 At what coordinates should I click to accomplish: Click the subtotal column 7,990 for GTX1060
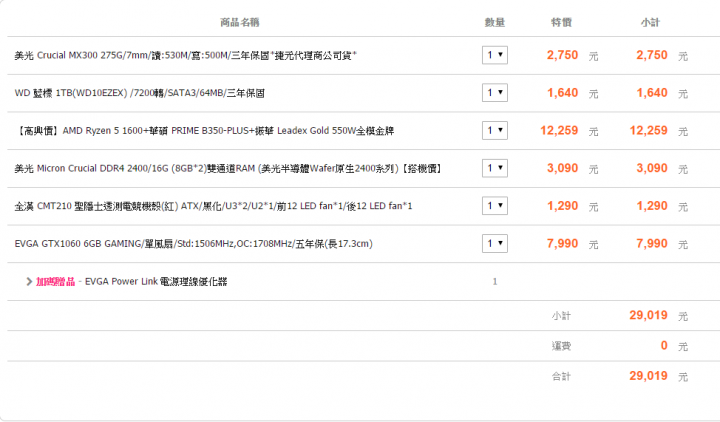point(652,243)
